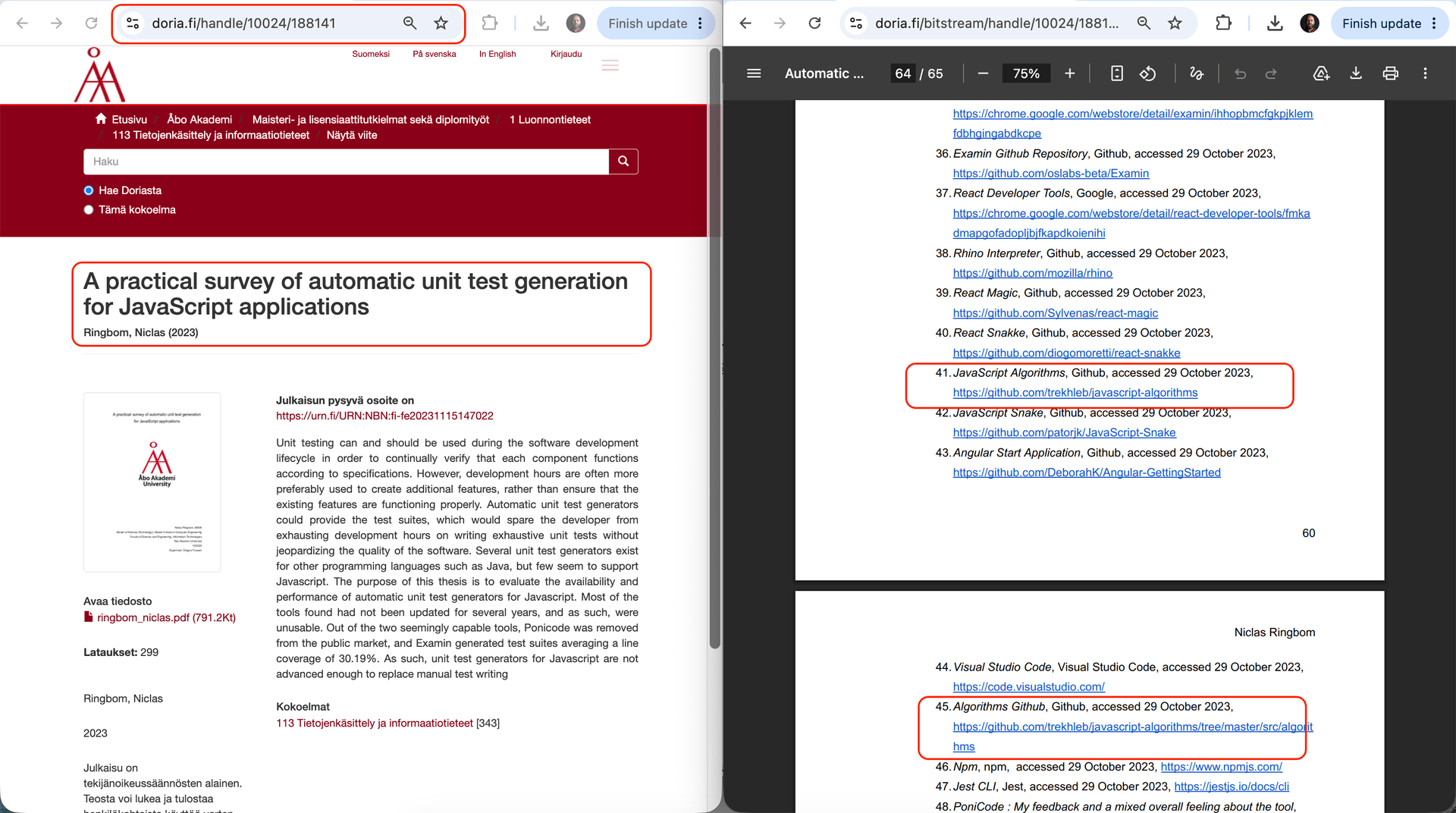Open code.visualstudio.com reference link

point(1029,686)
